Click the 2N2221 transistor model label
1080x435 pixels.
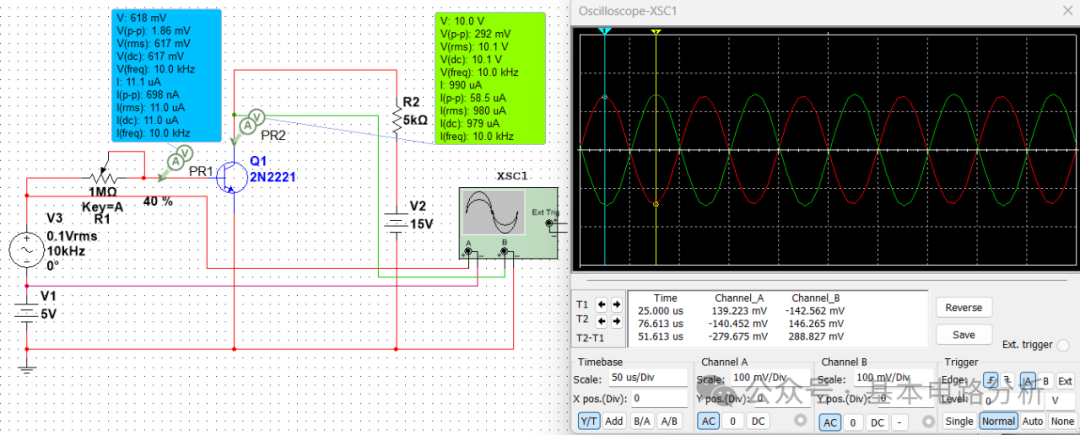[273, 177]
